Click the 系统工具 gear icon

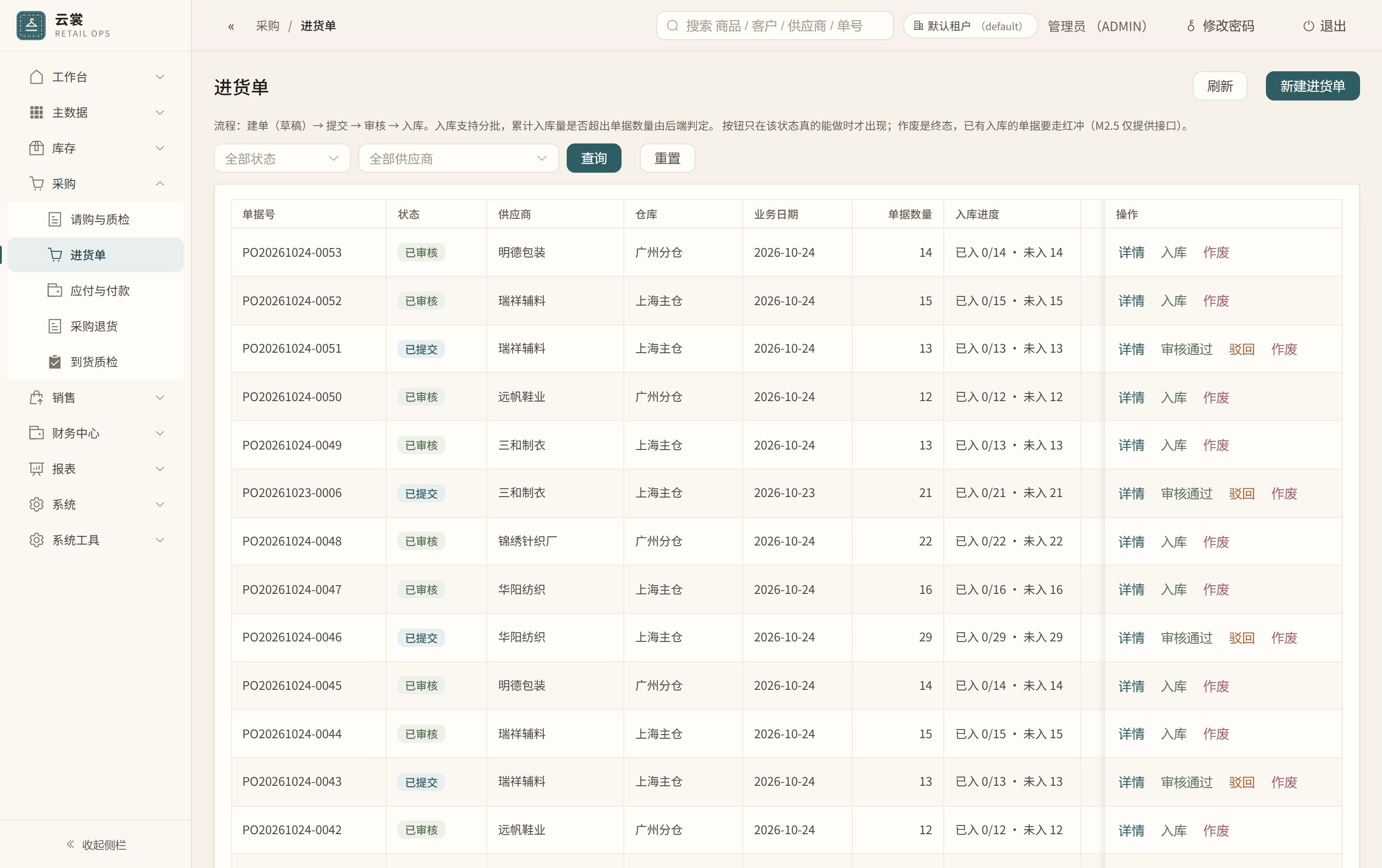[36, 540]
